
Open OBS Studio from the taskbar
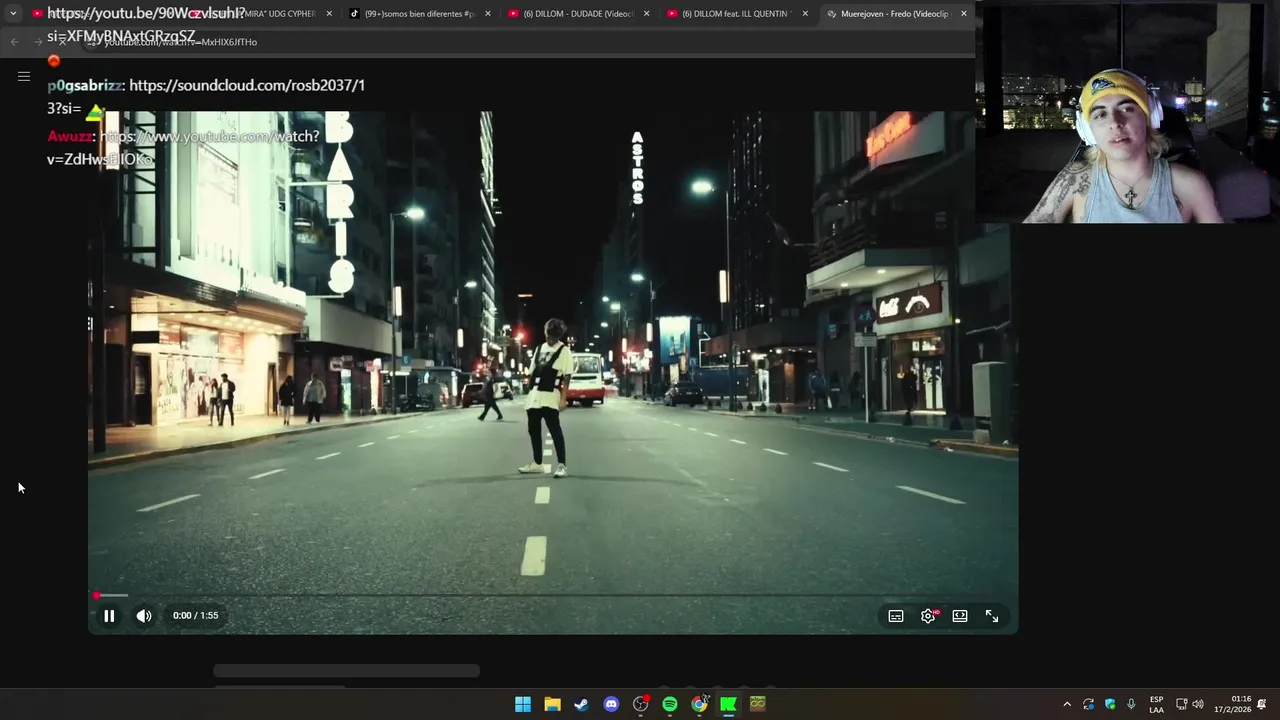point(640,704)
